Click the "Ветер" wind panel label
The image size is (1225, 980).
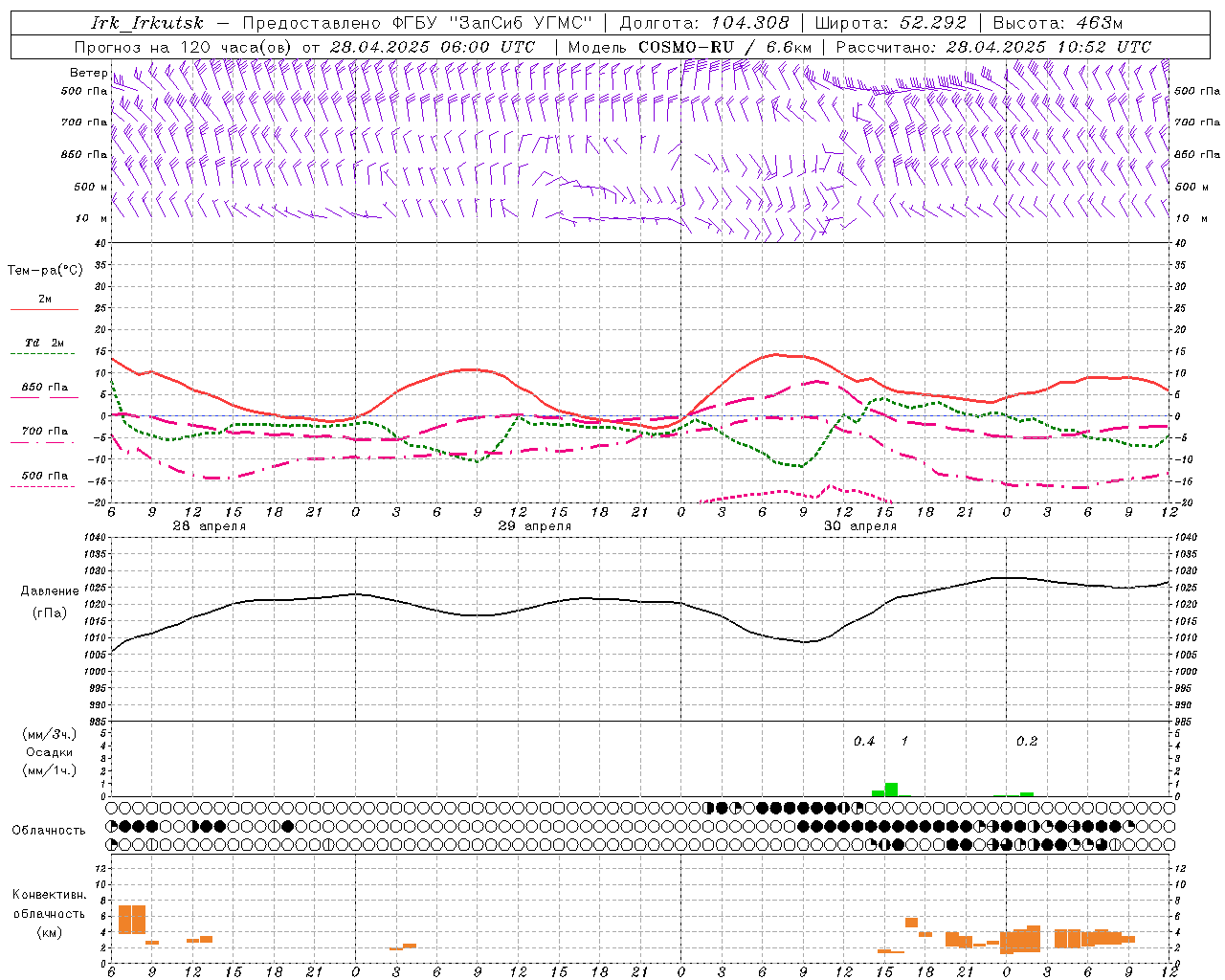[88, 73]
